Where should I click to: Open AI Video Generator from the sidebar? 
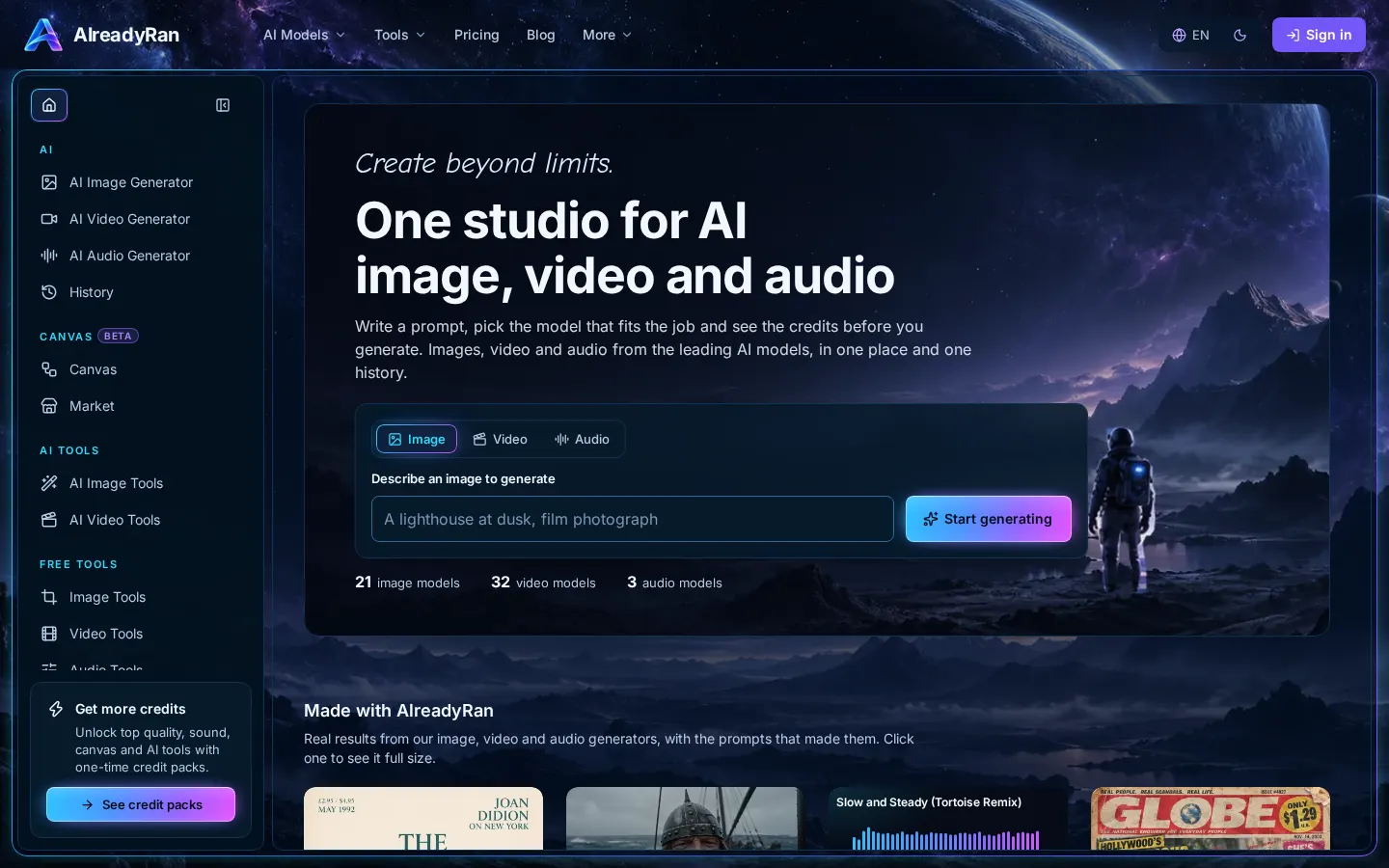point(141,219)
